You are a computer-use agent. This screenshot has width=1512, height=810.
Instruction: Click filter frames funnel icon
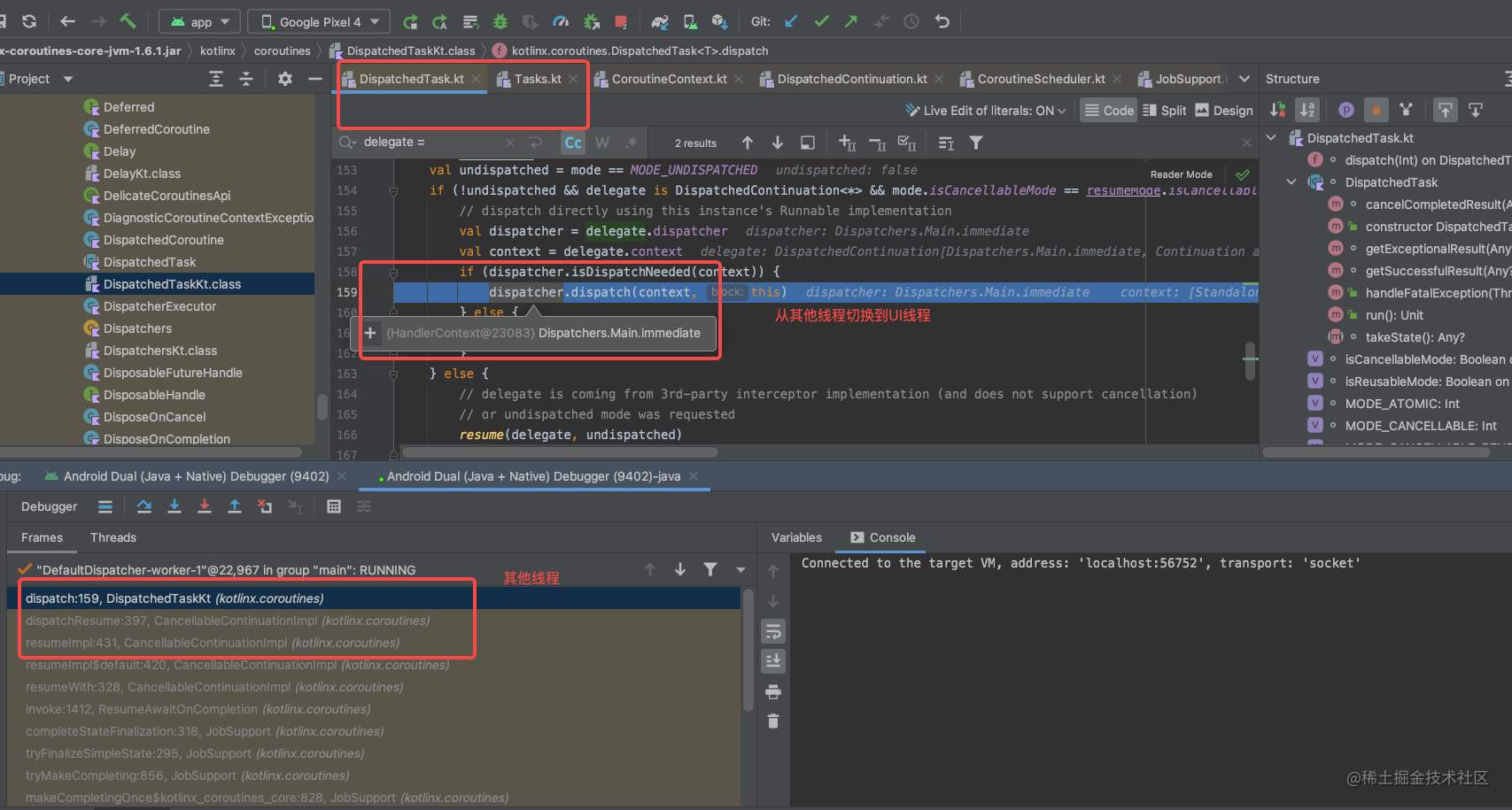pyautogui.click(x=710, y=569)
